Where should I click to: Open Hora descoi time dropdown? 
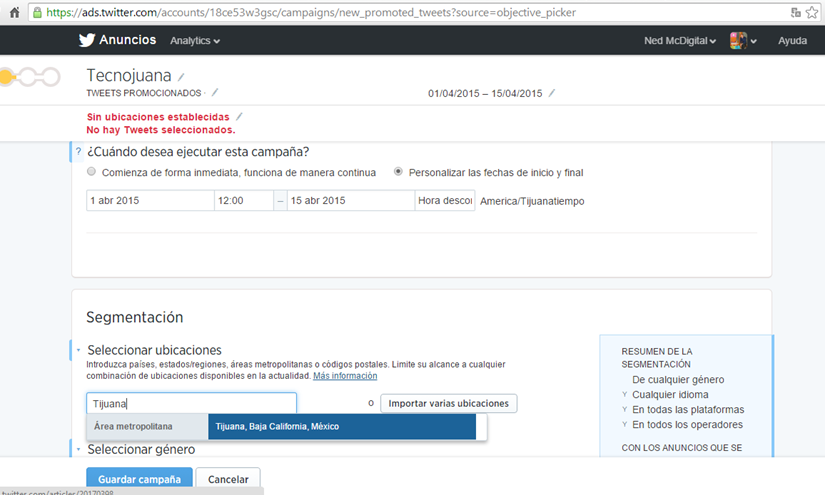pos(445,200)
